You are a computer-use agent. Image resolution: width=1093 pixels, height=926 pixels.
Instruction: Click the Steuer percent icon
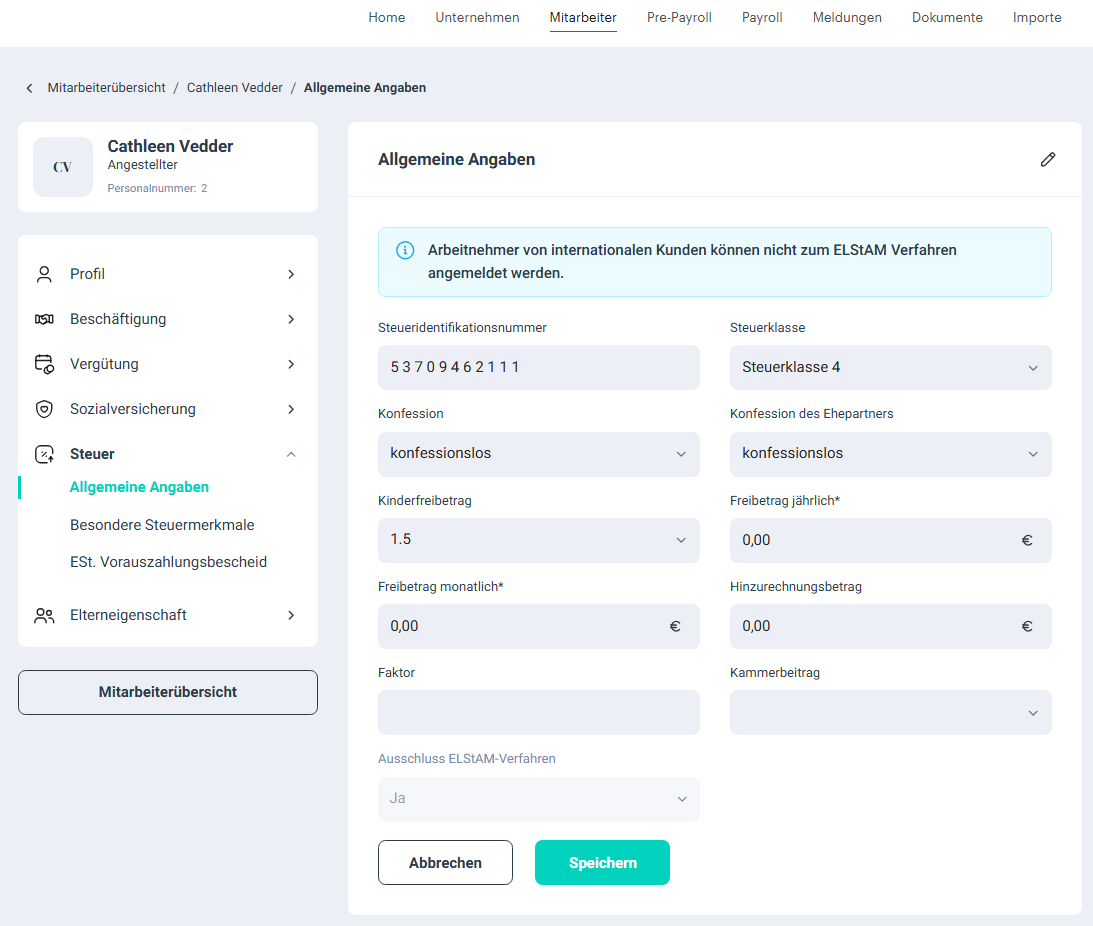tap(44, 454)
